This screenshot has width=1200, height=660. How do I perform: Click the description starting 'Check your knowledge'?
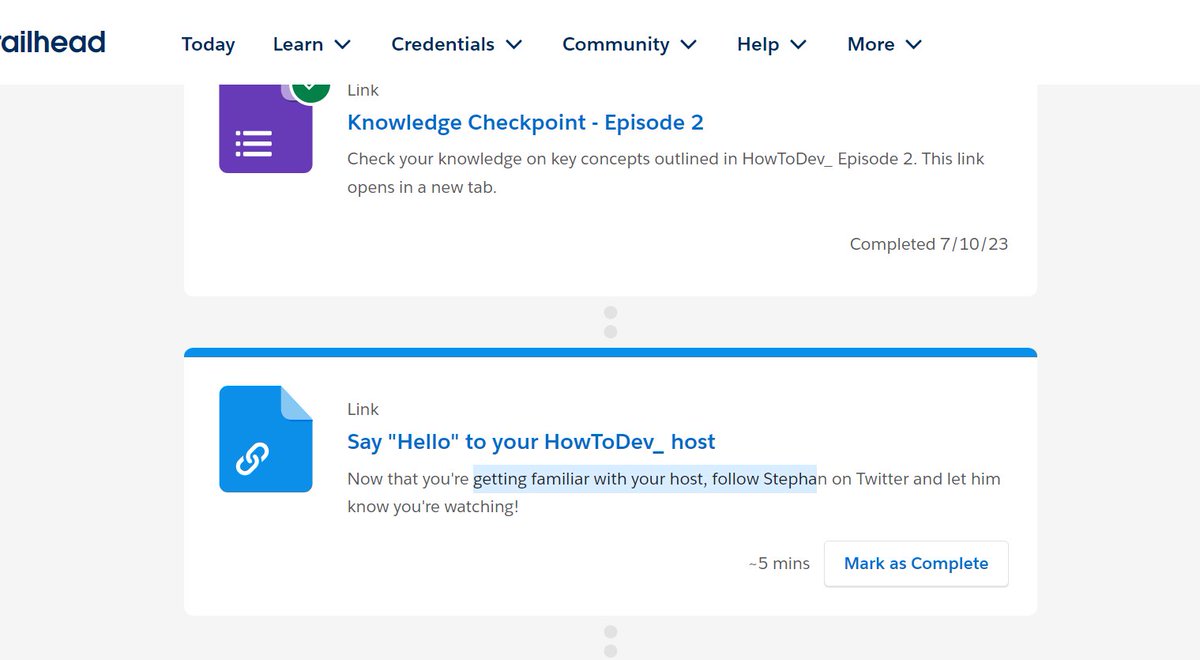[x=666, y=172]
